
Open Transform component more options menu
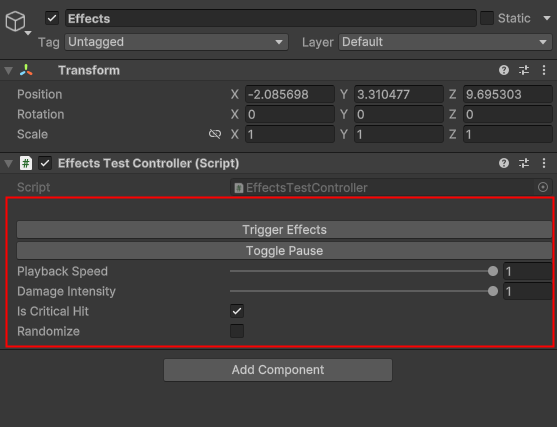click(544, 70)
